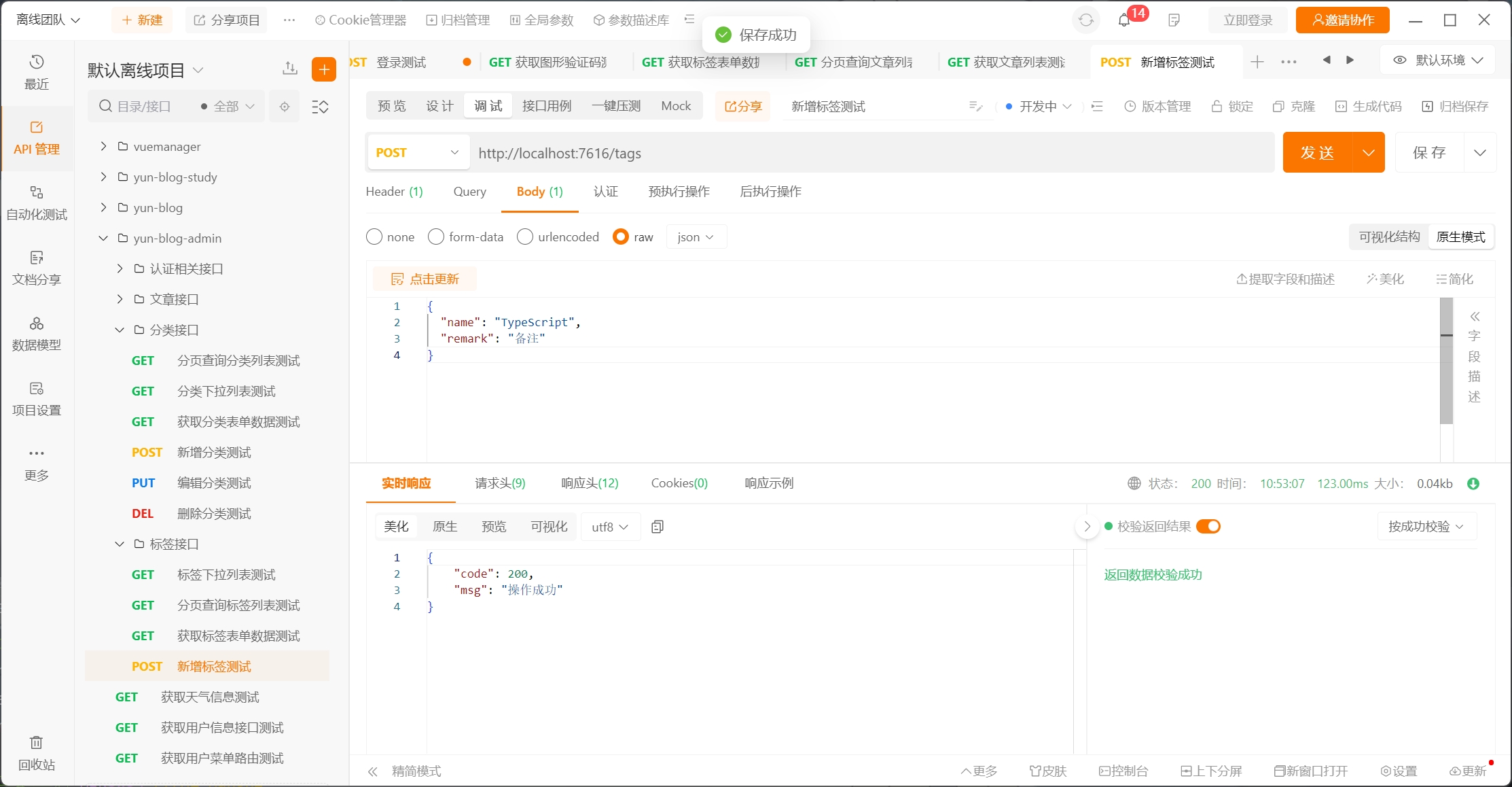Screen dimensions: 1512x787
Task: Open 自动化测试 in the left sidebar
Action: pyautogui.click(x=37, y=203)
